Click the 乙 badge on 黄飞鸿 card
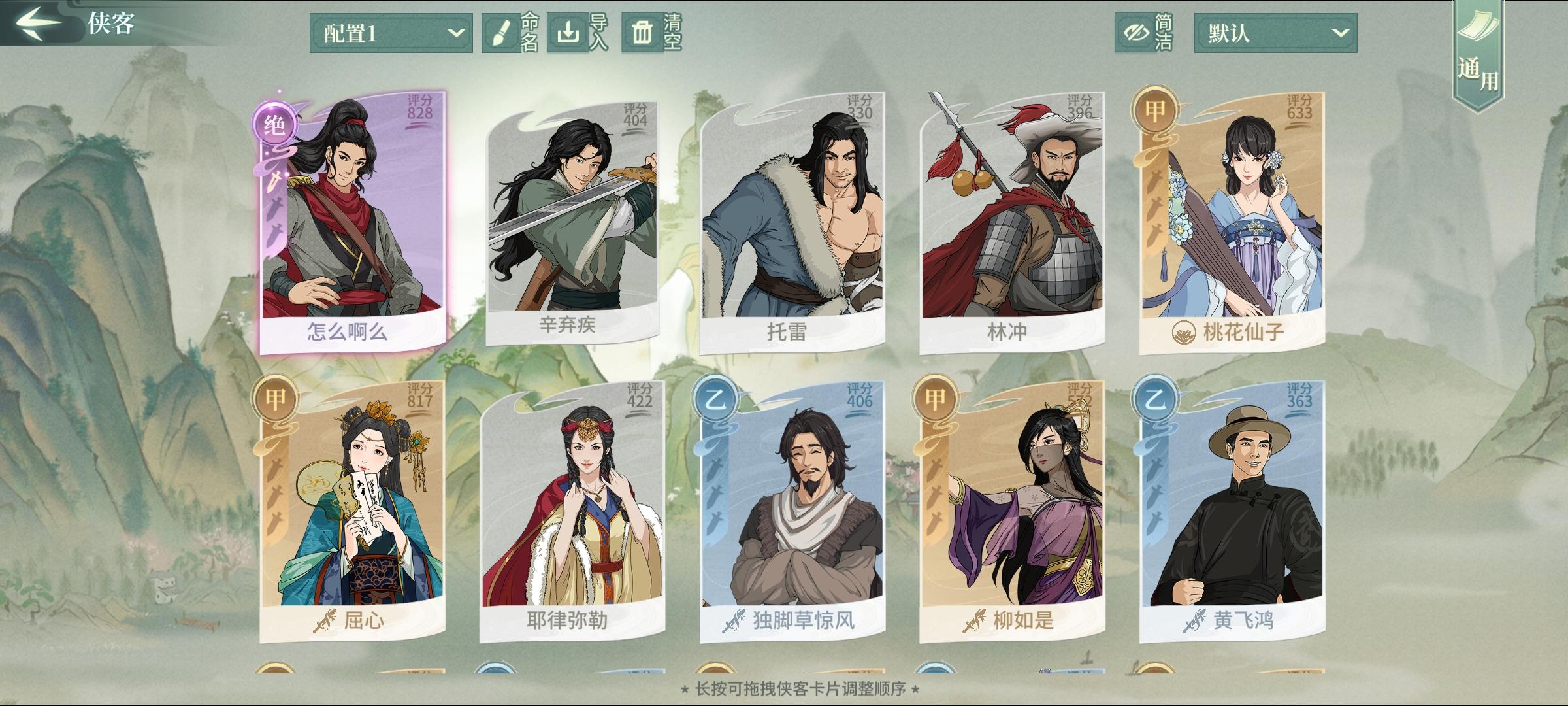The width and height of the screenshot is (1568, 706). tap(1154, 398)
